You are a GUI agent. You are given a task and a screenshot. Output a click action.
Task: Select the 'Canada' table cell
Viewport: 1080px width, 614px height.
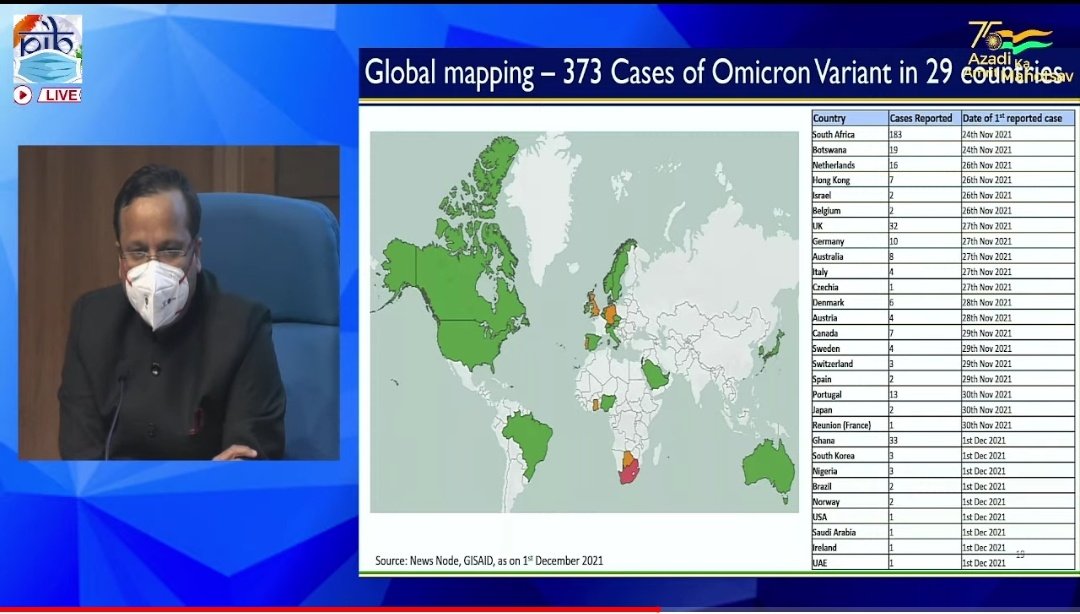[850, 333]
